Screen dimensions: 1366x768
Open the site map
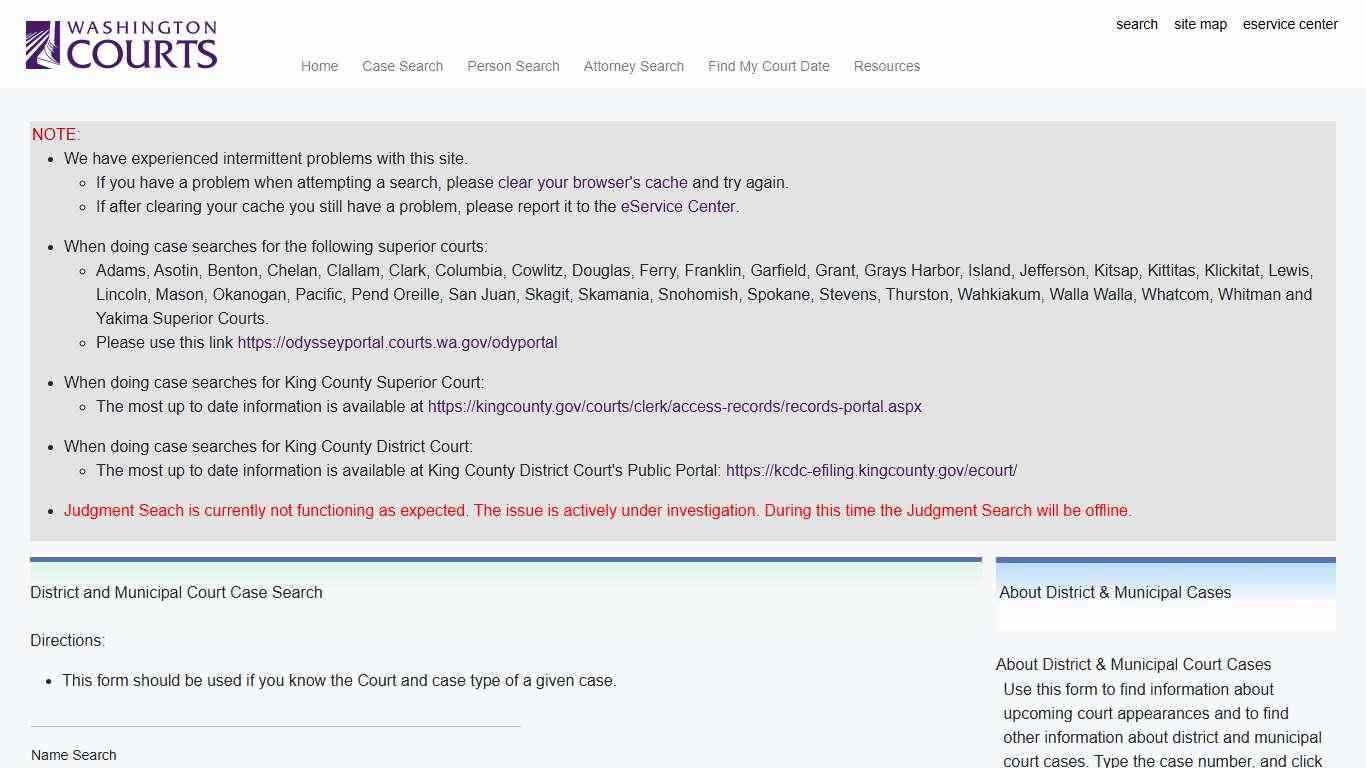click(x=1200, y=24)
